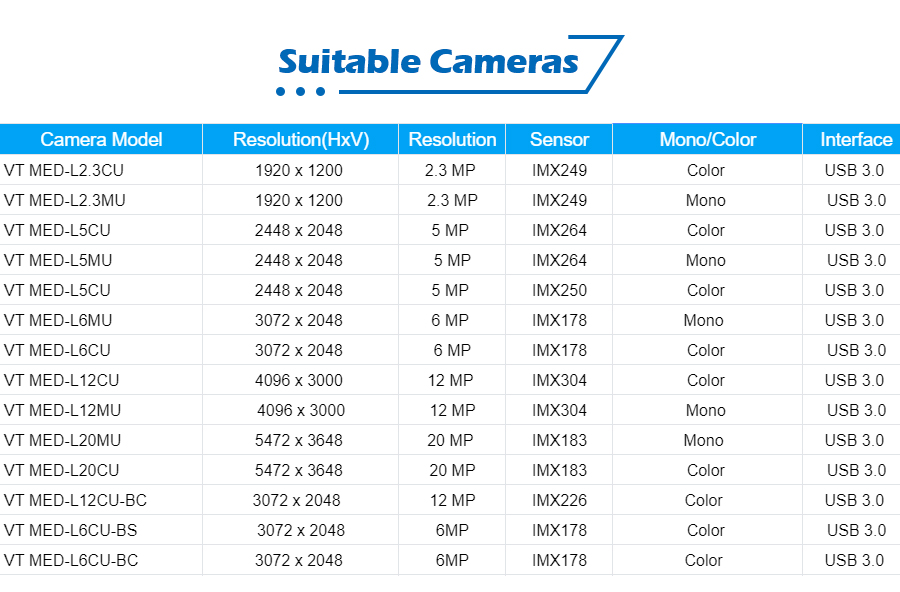Click the 5472 x 3648 resolution for L20CU
The width and height of the screenshot is (900, 592).
(298, 470)
